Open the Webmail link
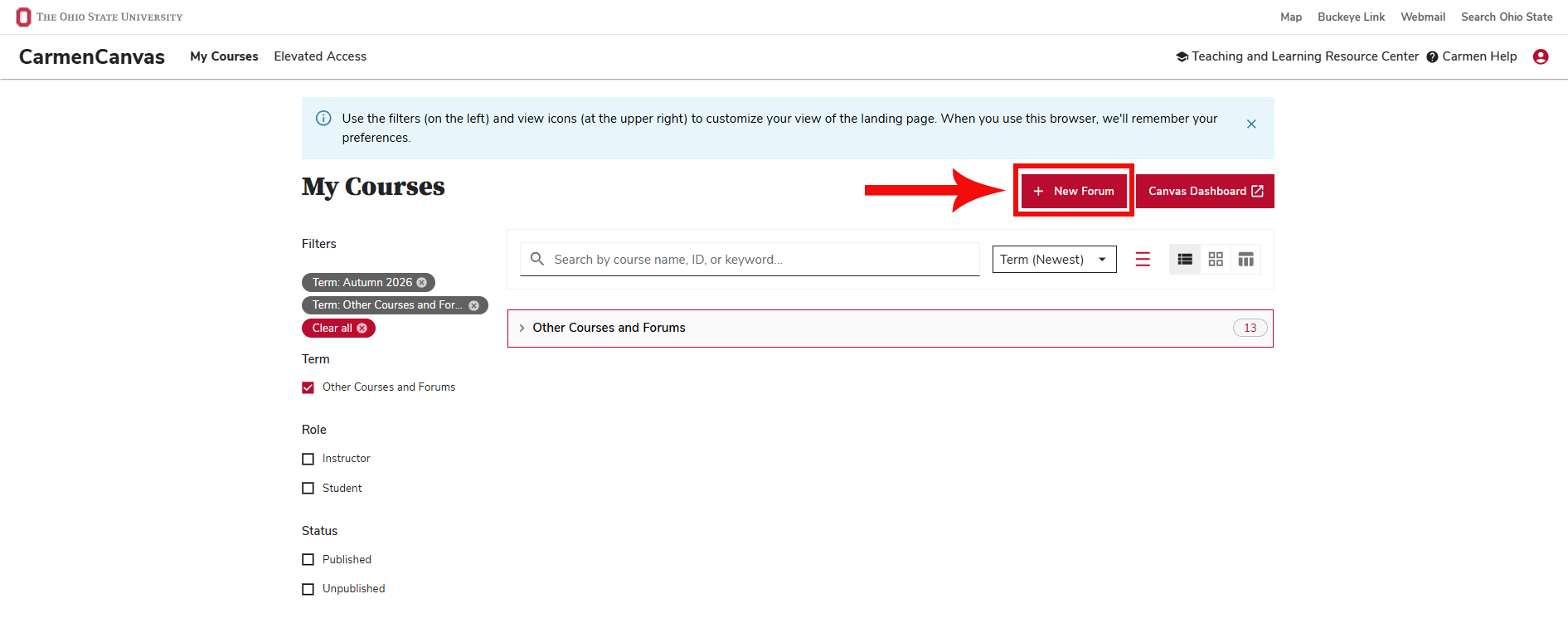 (x=1423, y=17)
